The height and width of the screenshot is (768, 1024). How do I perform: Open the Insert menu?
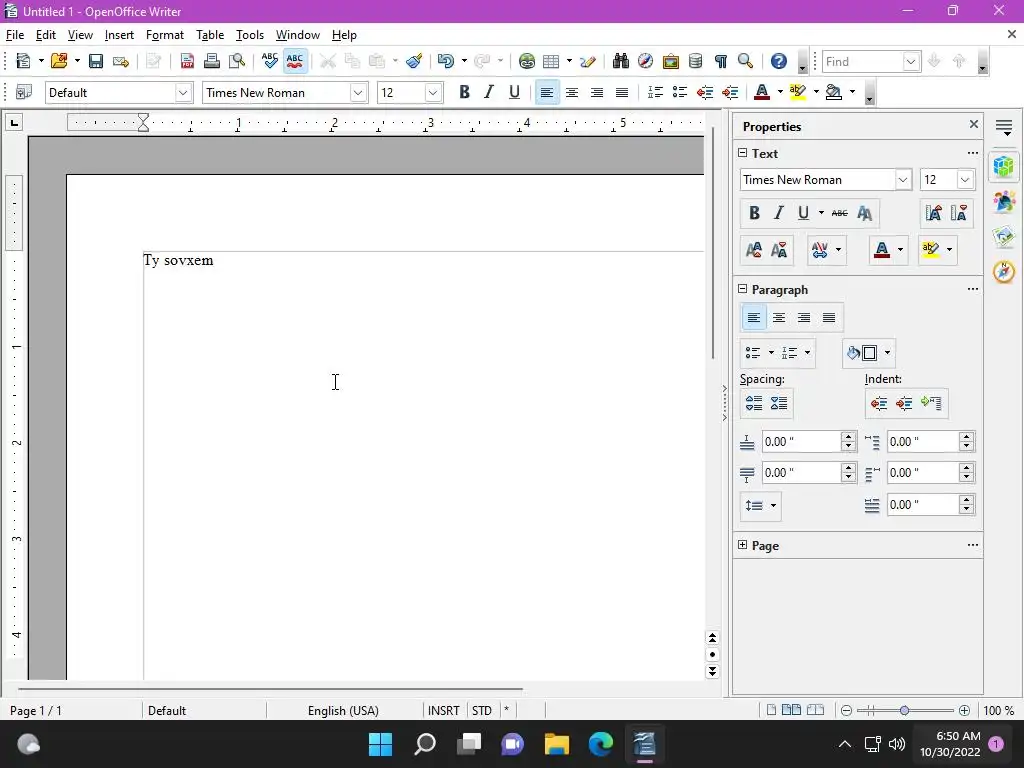coord(119,35)
